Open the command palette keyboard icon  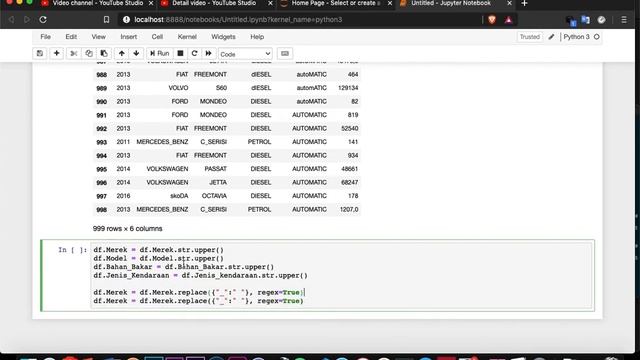pyautogui.click(x=284, y=53)
